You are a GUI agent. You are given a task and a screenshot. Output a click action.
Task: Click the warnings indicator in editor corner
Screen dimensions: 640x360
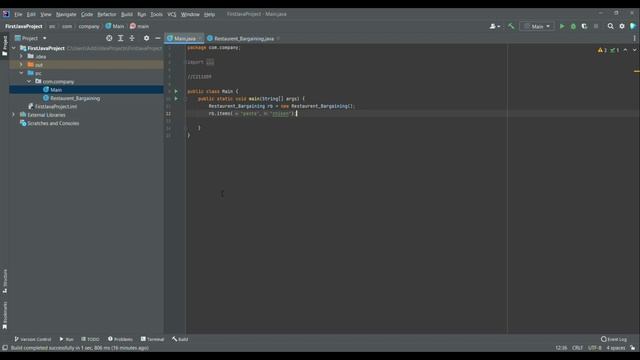point(602,50)
